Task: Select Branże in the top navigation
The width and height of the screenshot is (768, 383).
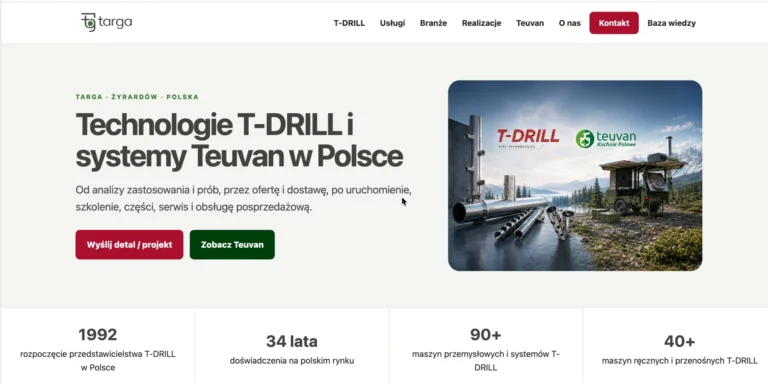Action: click(x=433, y=23)
